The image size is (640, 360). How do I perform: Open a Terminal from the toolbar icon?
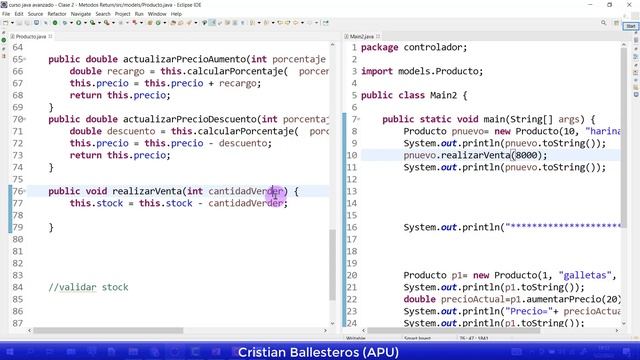[36, 23]
